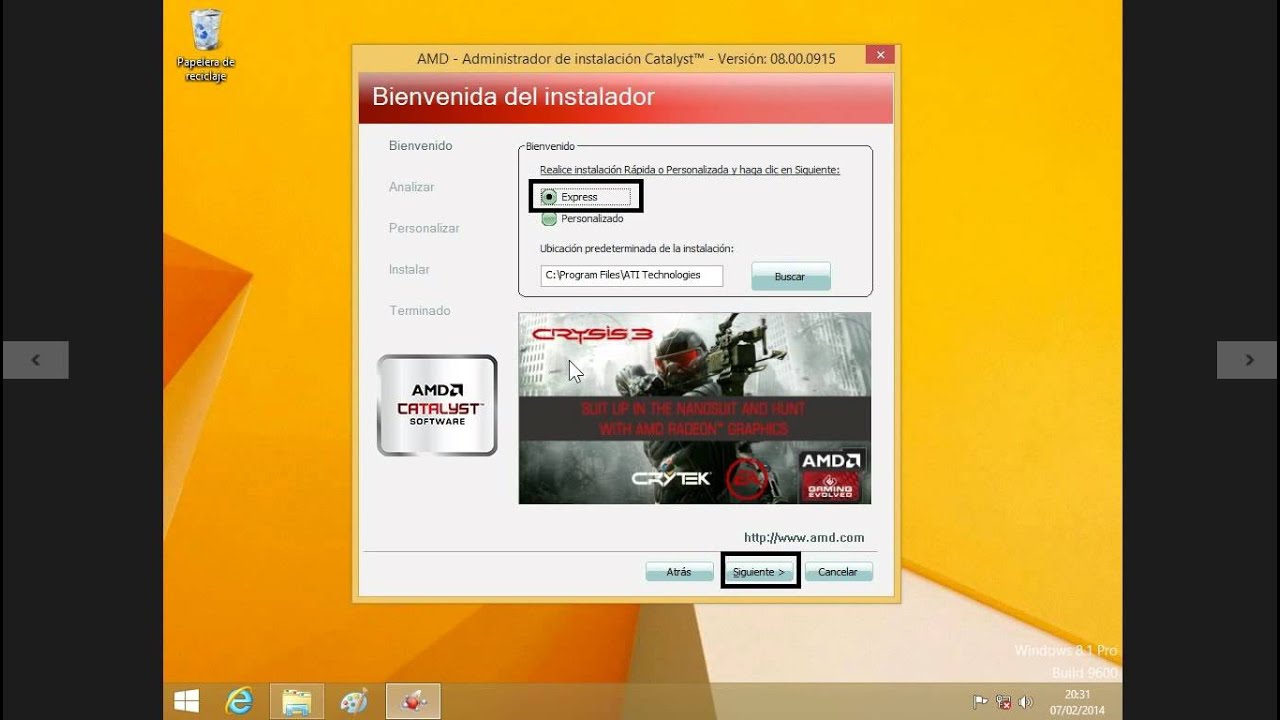Screen dimensions: 1280x720
Task: Click the Cancelar button
Action: pyautogui.click(x=838, y=572)
